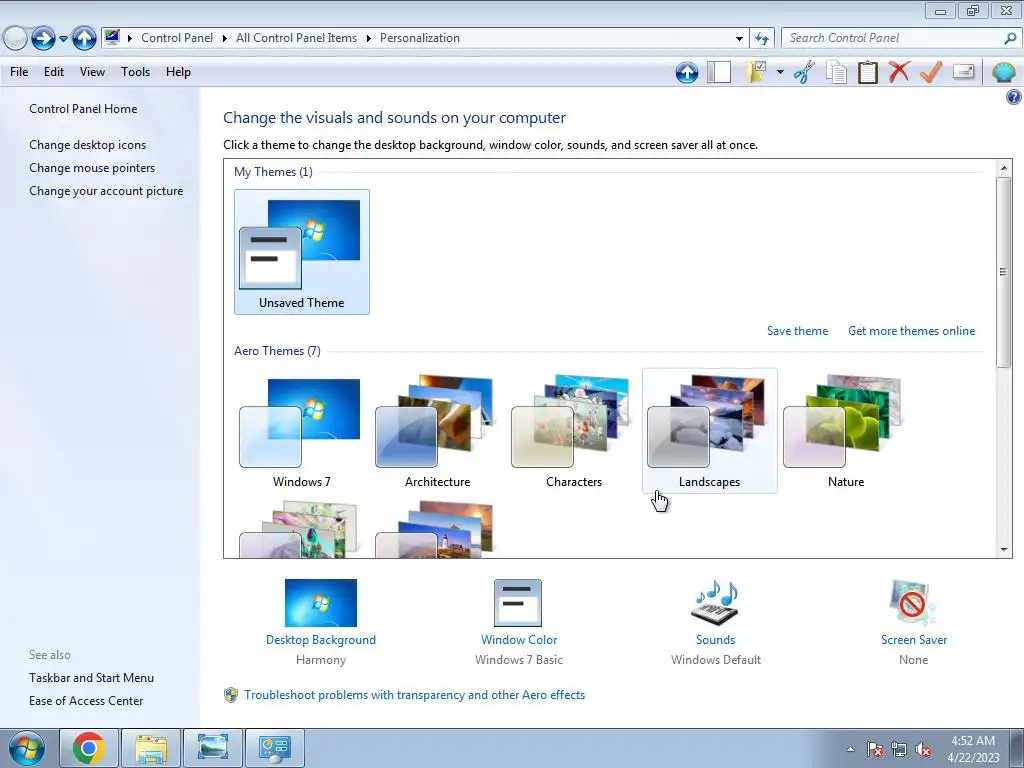Expand the address bar history dropdown
The image size is (1024, 768).
(x=739, y=39)
